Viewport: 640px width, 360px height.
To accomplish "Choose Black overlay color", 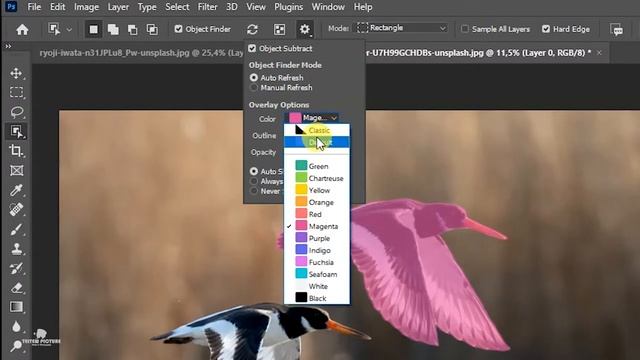I will 317,298.
